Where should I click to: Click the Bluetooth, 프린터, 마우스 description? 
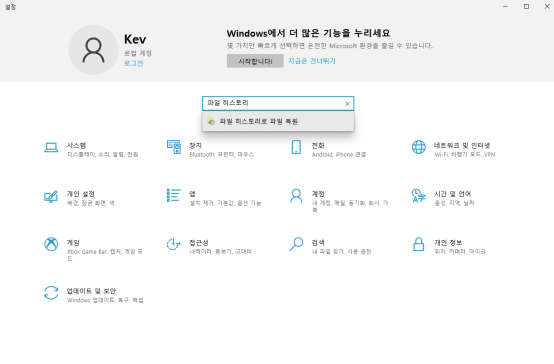[222, 154]
